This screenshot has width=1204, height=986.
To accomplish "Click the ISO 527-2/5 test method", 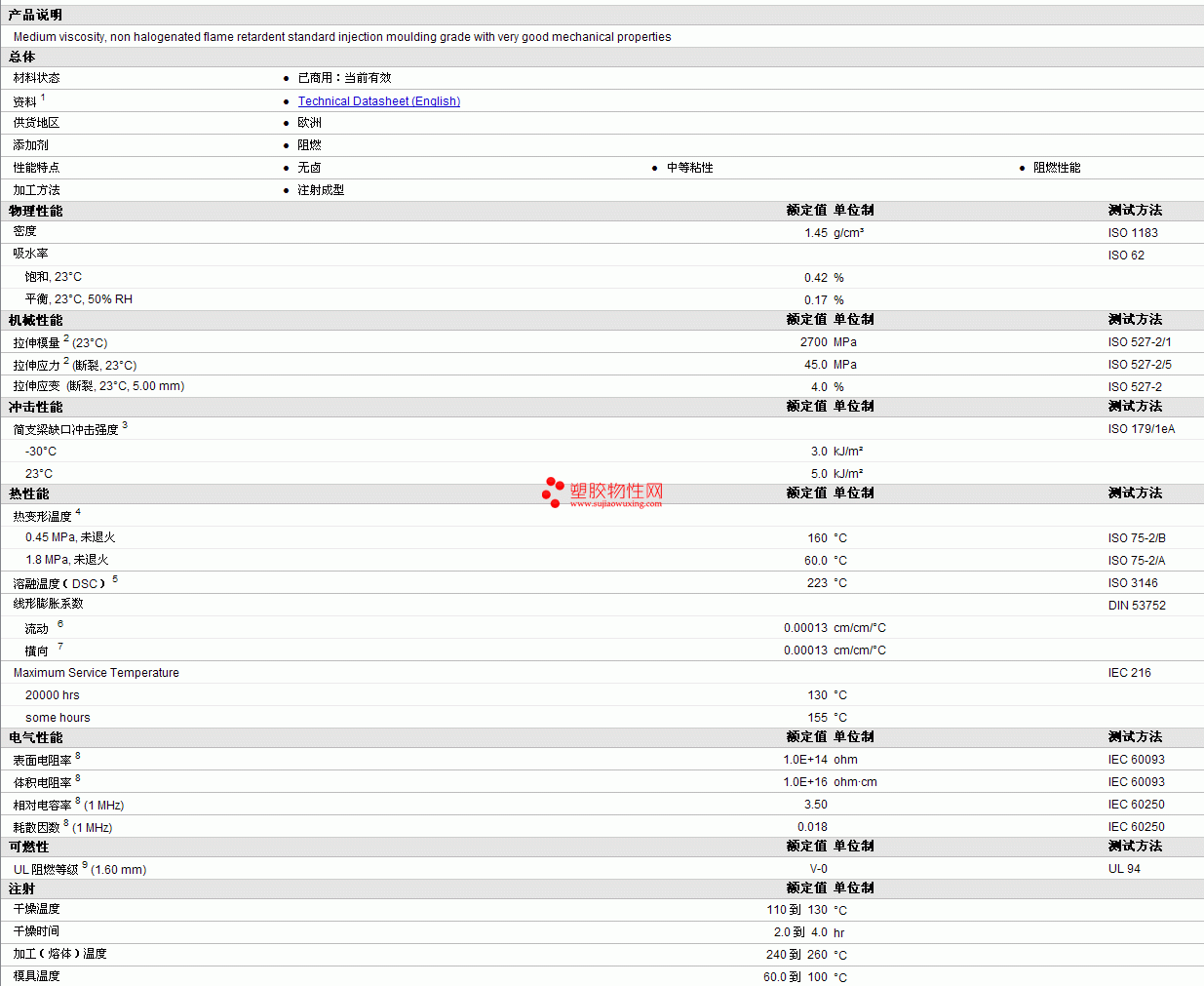I will click(1140, 365).
